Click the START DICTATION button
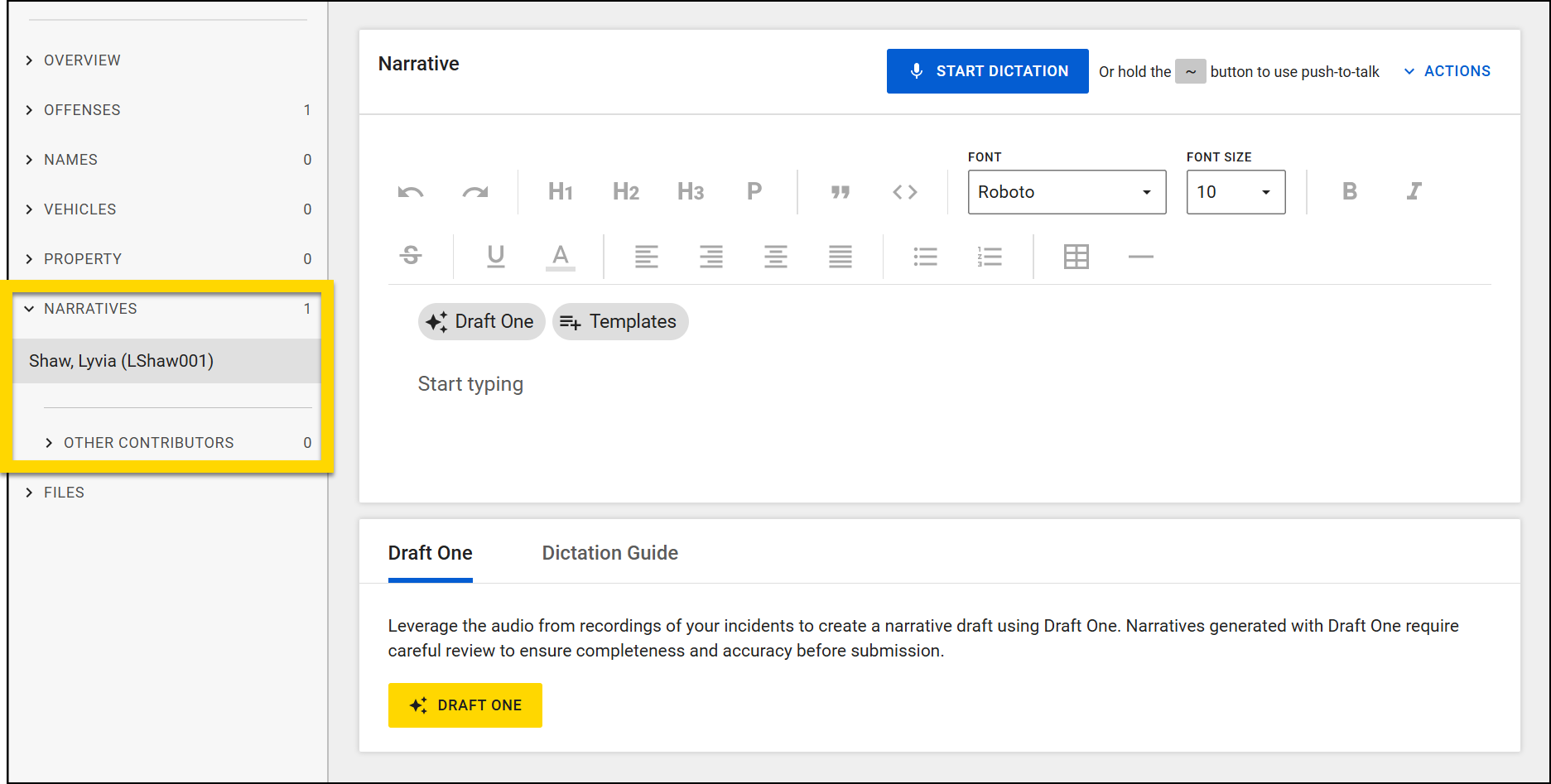This screenshot has height=784, width=1551. pos(987,71)
